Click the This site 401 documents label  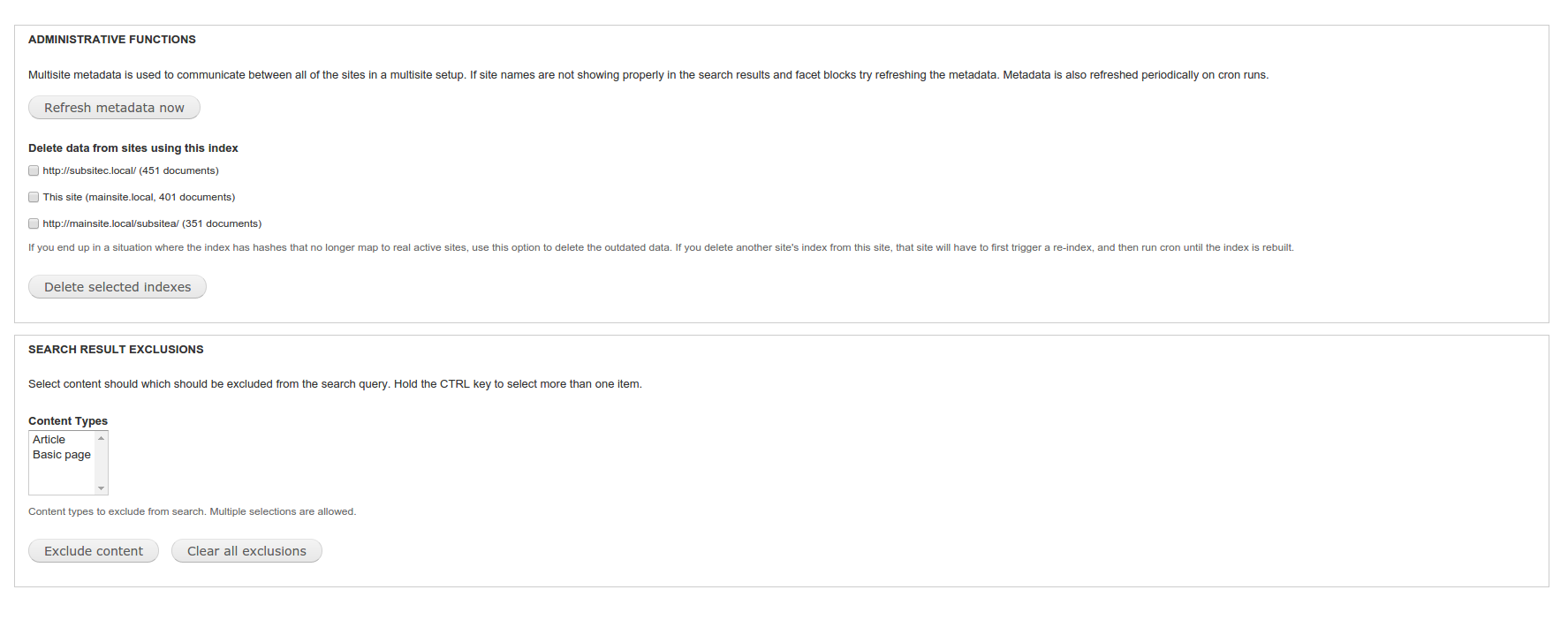[x=139, y=197]
